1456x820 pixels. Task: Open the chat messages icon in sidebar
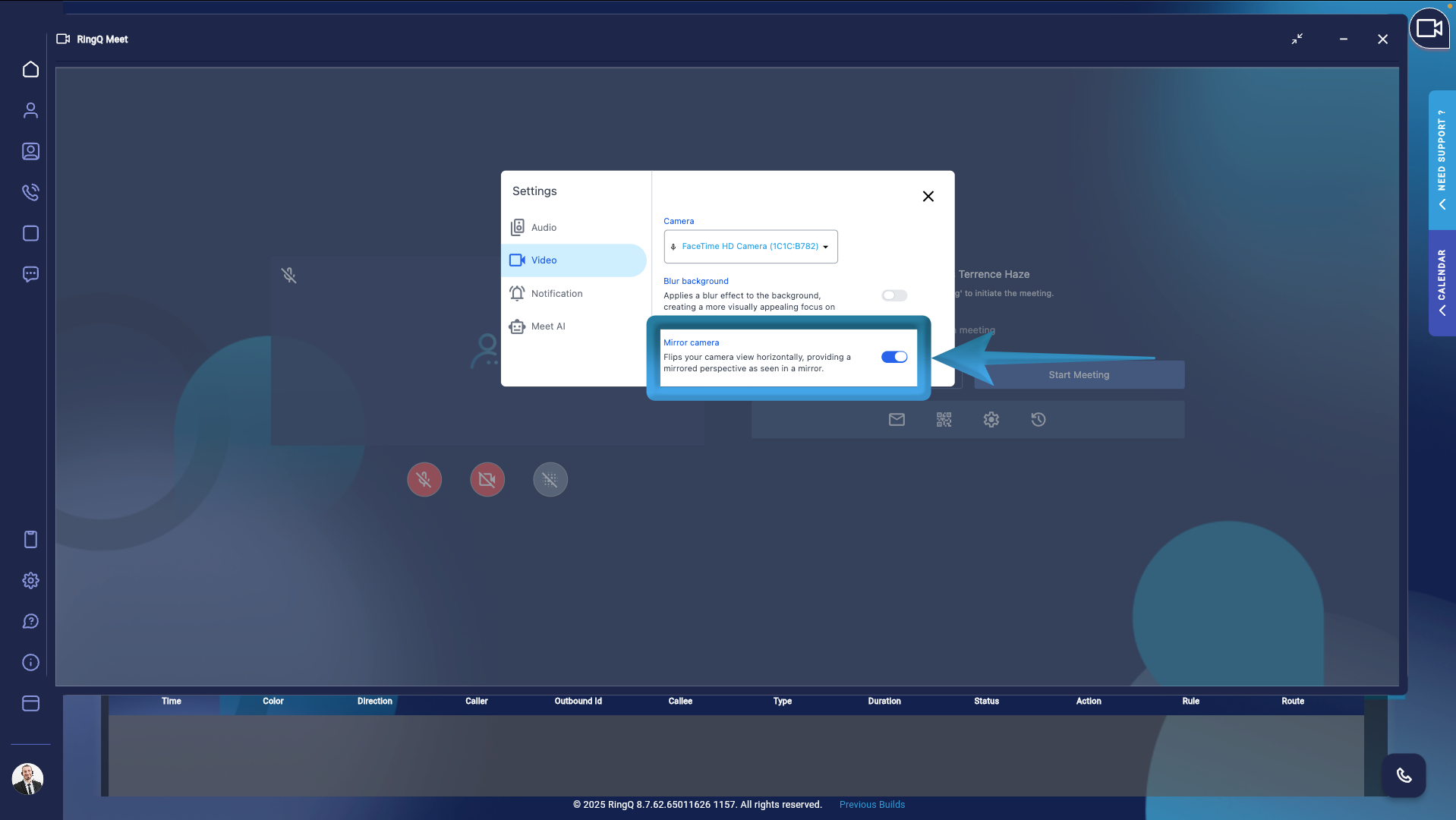click(30, 274)
